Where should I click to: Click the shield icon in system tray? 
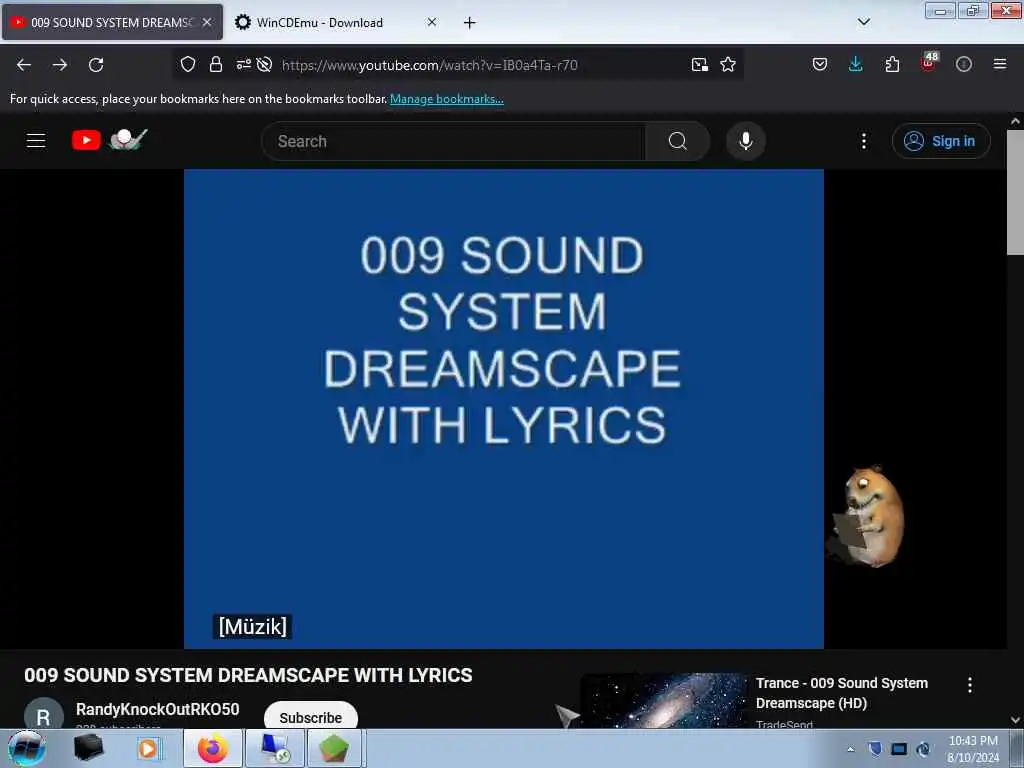(x=875, y=749)
